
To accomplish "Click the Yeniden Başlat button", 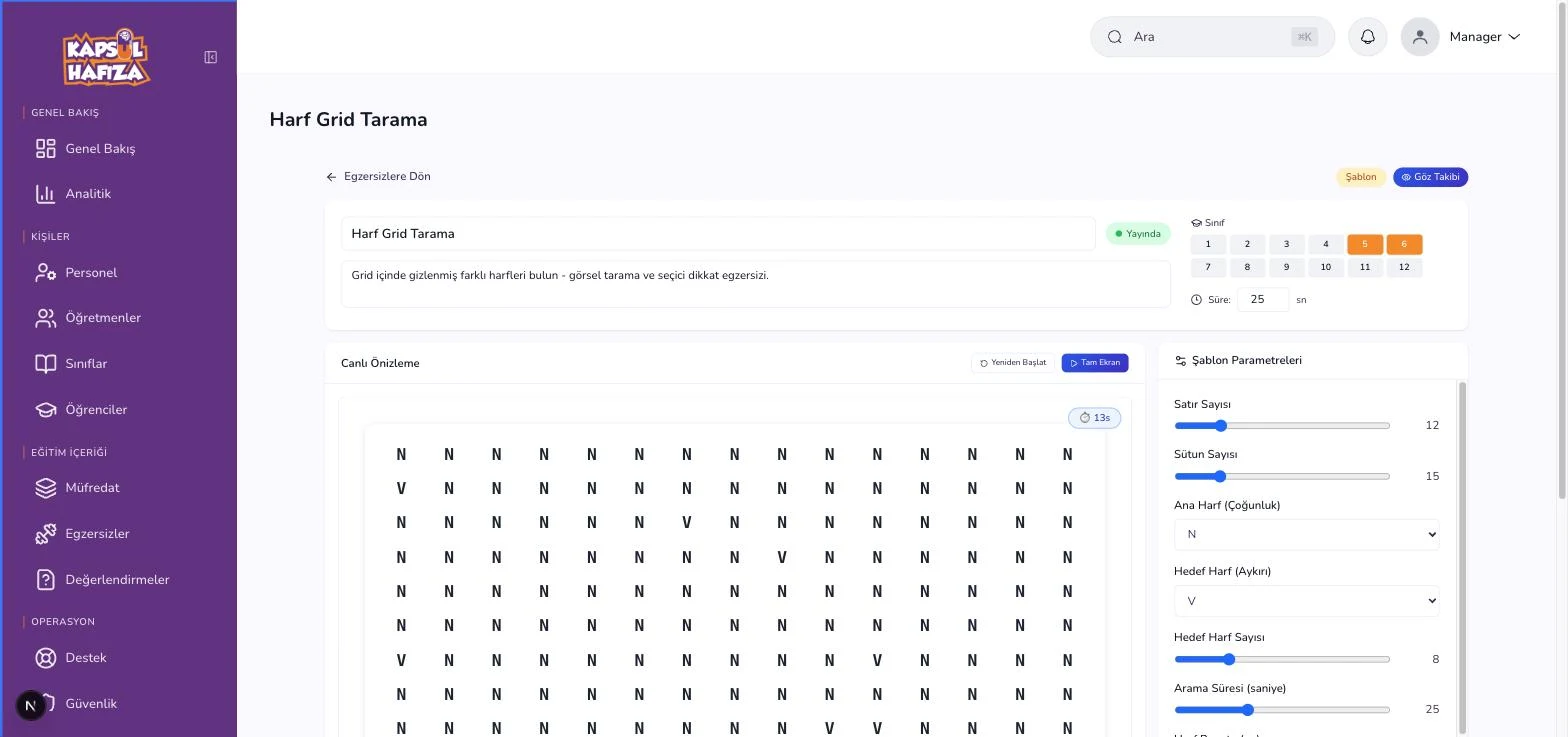I will pyautogui.click(x=1013, y=363).
